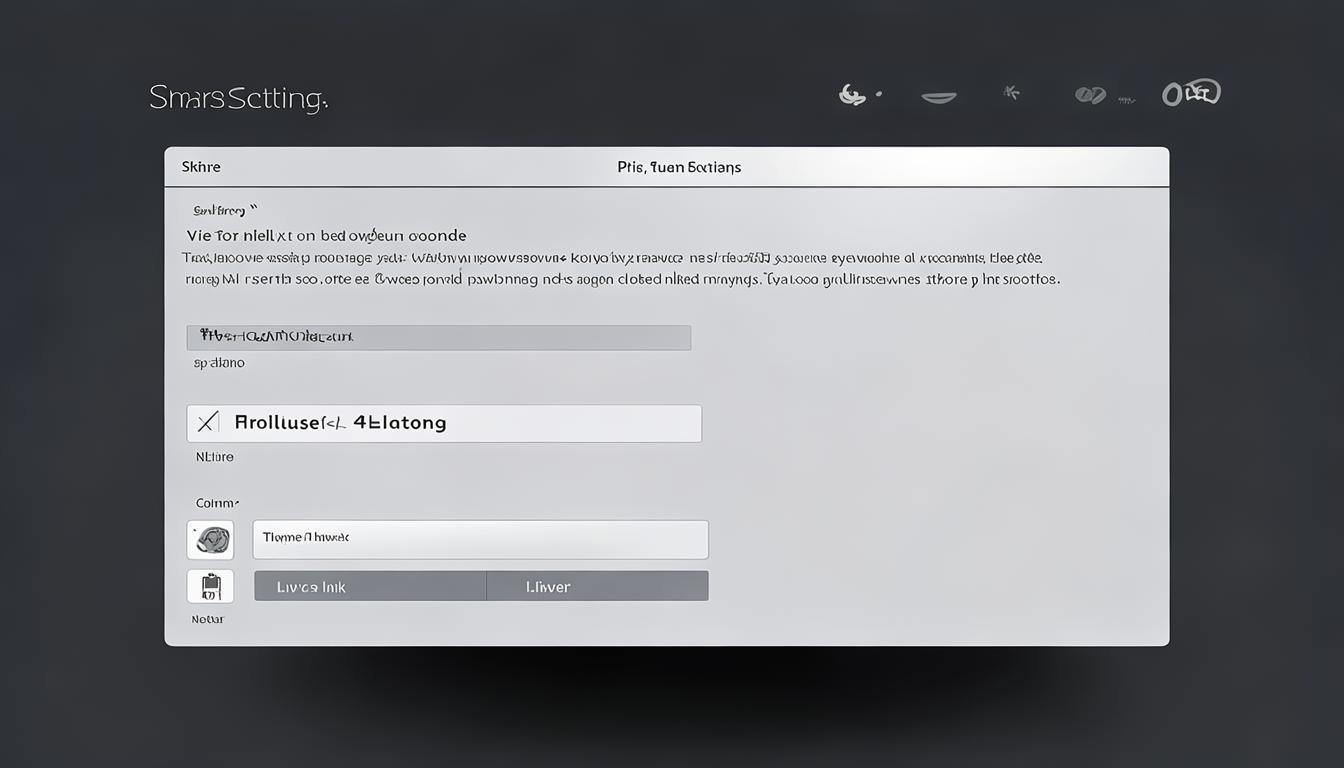The image size is (1344, 768).
Task: Click the two-ovals pill icon in the top bar
Action: click(x=1089, y=95)
